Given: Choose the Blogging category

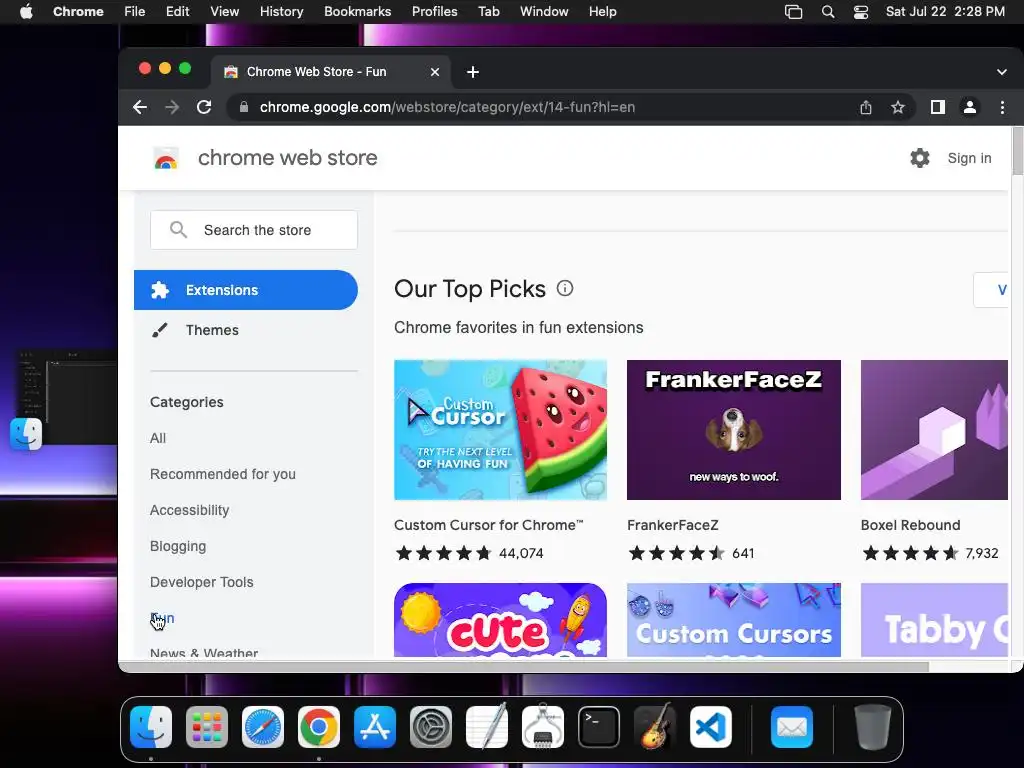Looking at the screenshot, I should pos(178,546).
